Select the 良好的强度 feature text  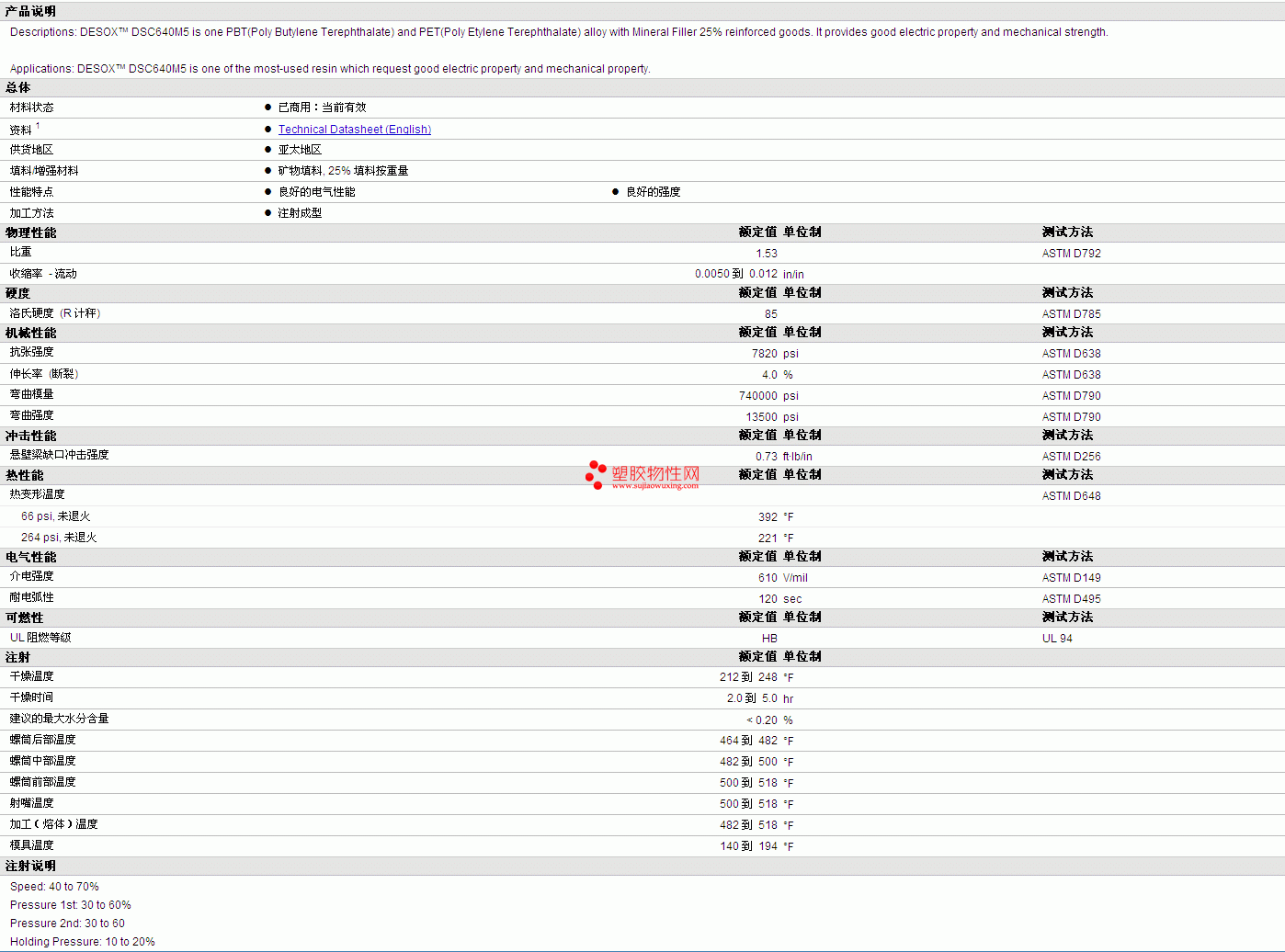(x=654, y=192)
